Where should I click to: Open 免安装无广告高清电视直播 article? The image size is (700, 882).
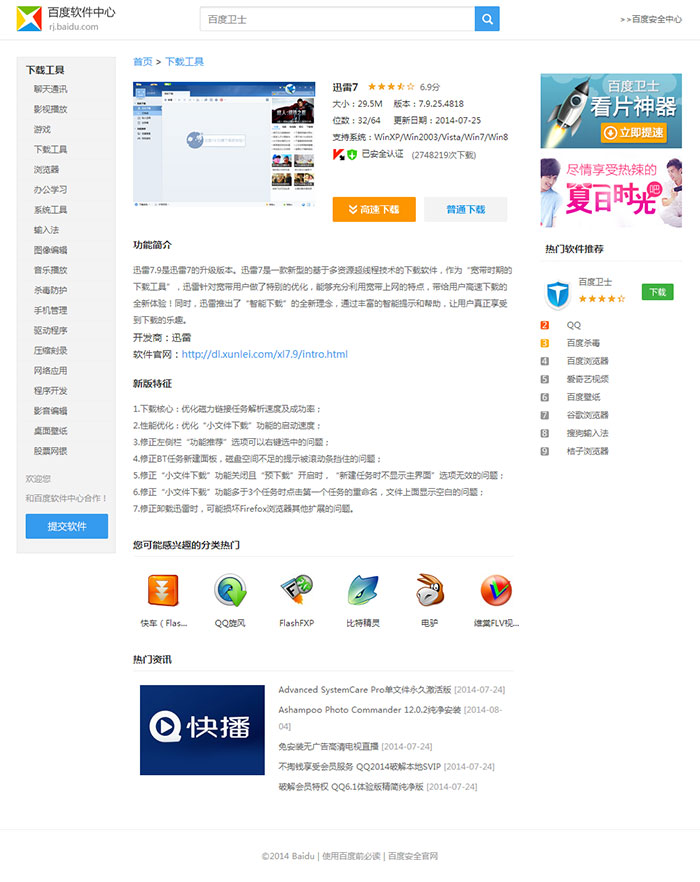pyautogui.click(x=329, y=746)
